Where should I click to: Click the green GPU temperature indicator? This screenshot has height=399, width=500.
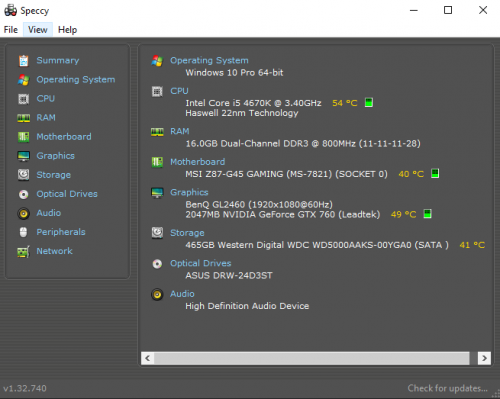point(427,214)
